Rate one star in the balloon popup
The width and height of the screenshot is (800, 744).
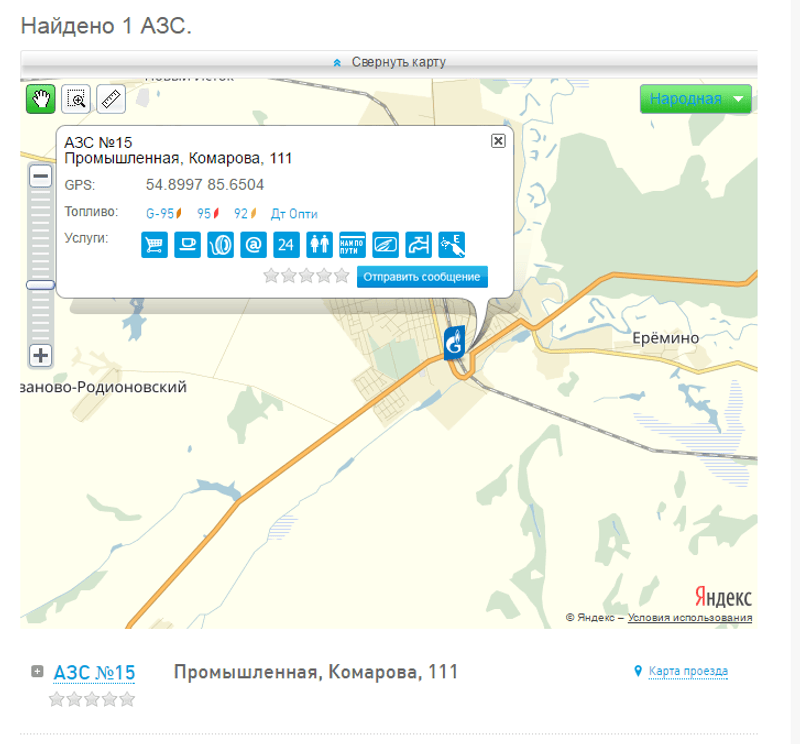coord(271,276)
